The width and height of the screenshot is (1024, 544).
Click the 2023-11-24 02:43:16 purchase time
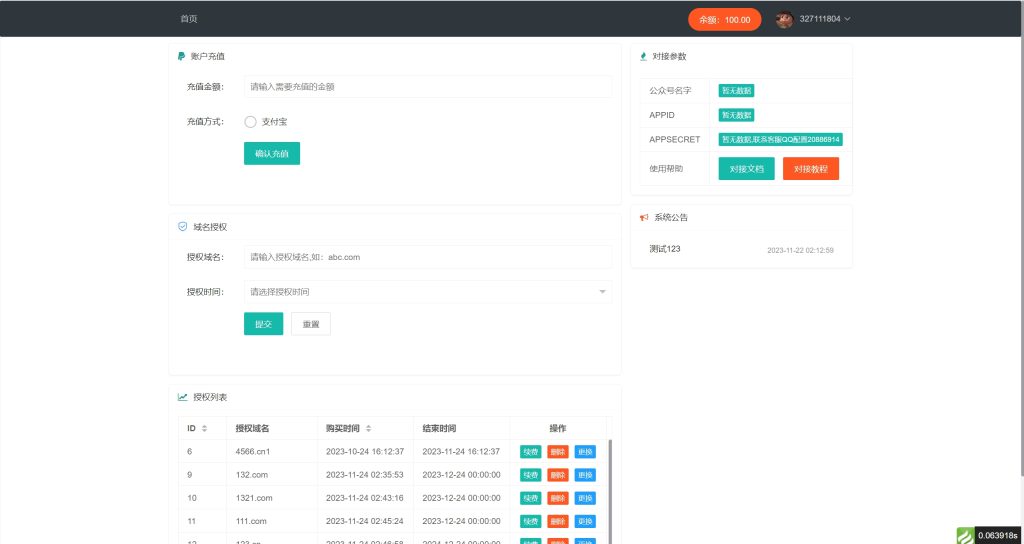click(365, 498)
